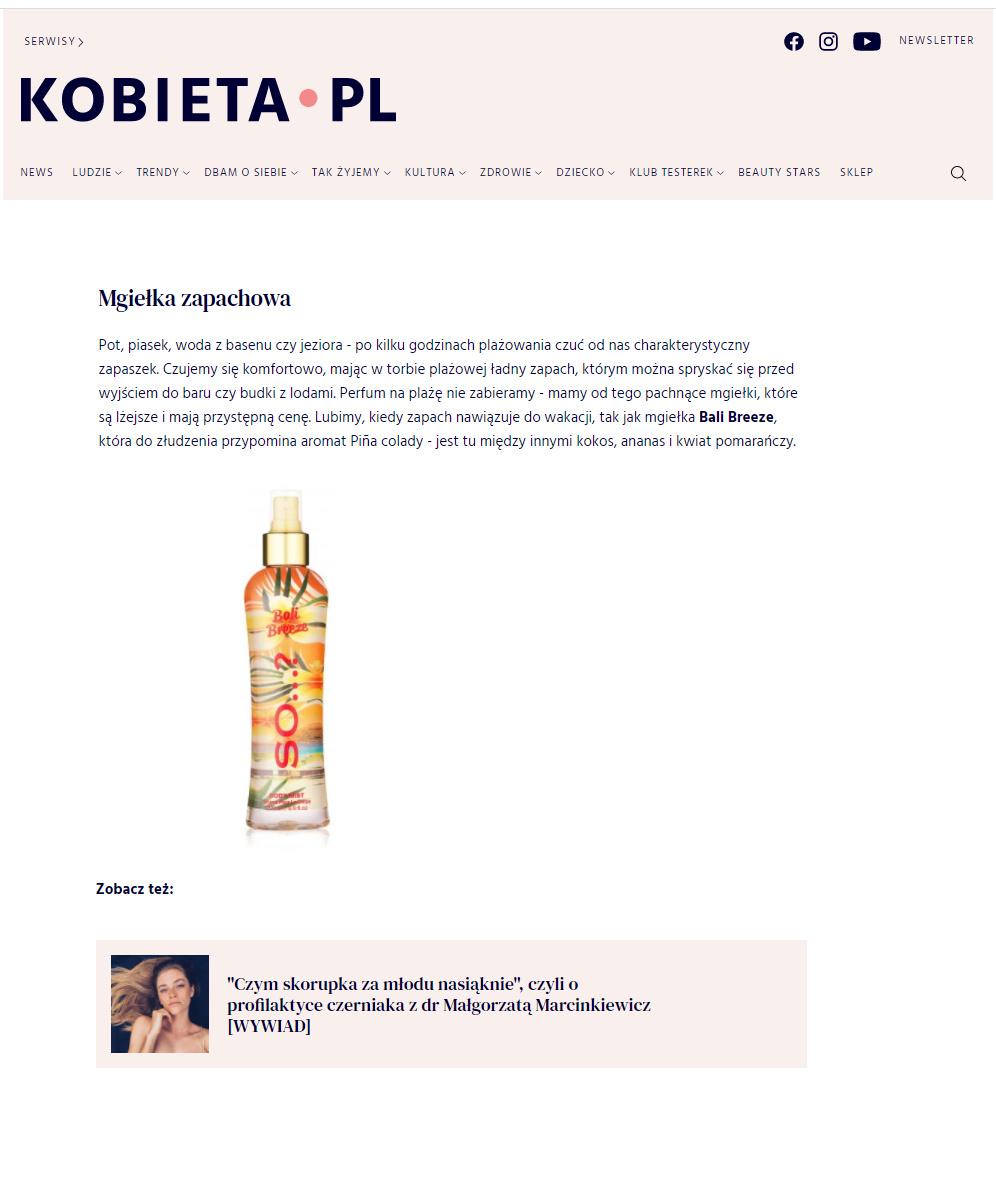Click the Bali Breeze mist bottle image
This screenshot has width=996, height=1200.
(287, 668)
